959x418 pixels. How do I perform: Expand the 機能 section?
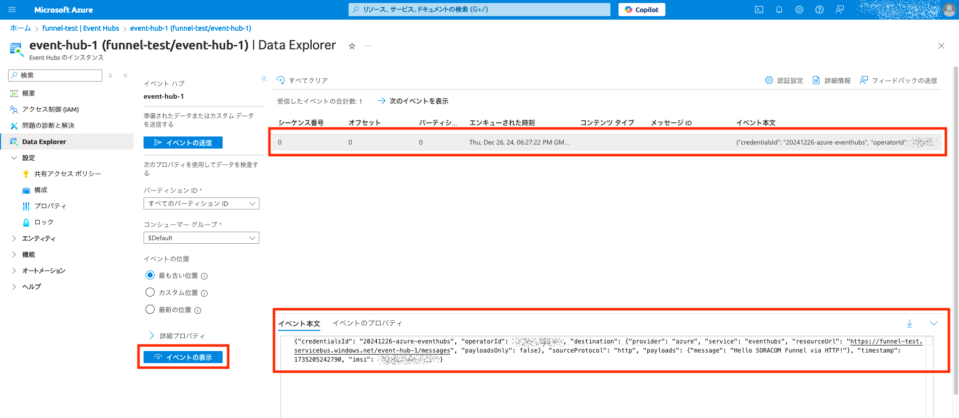click(14, 254)
